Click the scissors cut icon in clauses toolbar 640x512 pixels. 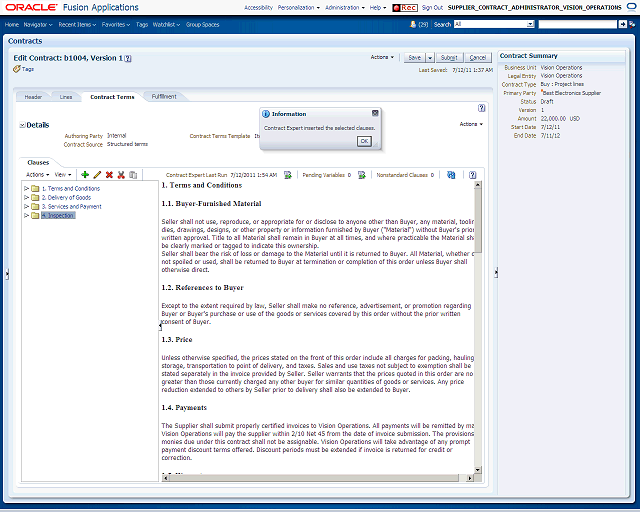pos(121,175)
